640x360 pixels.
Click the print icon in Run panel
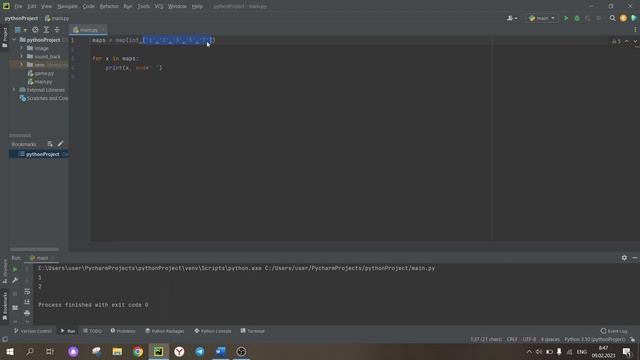pos(27,313)
